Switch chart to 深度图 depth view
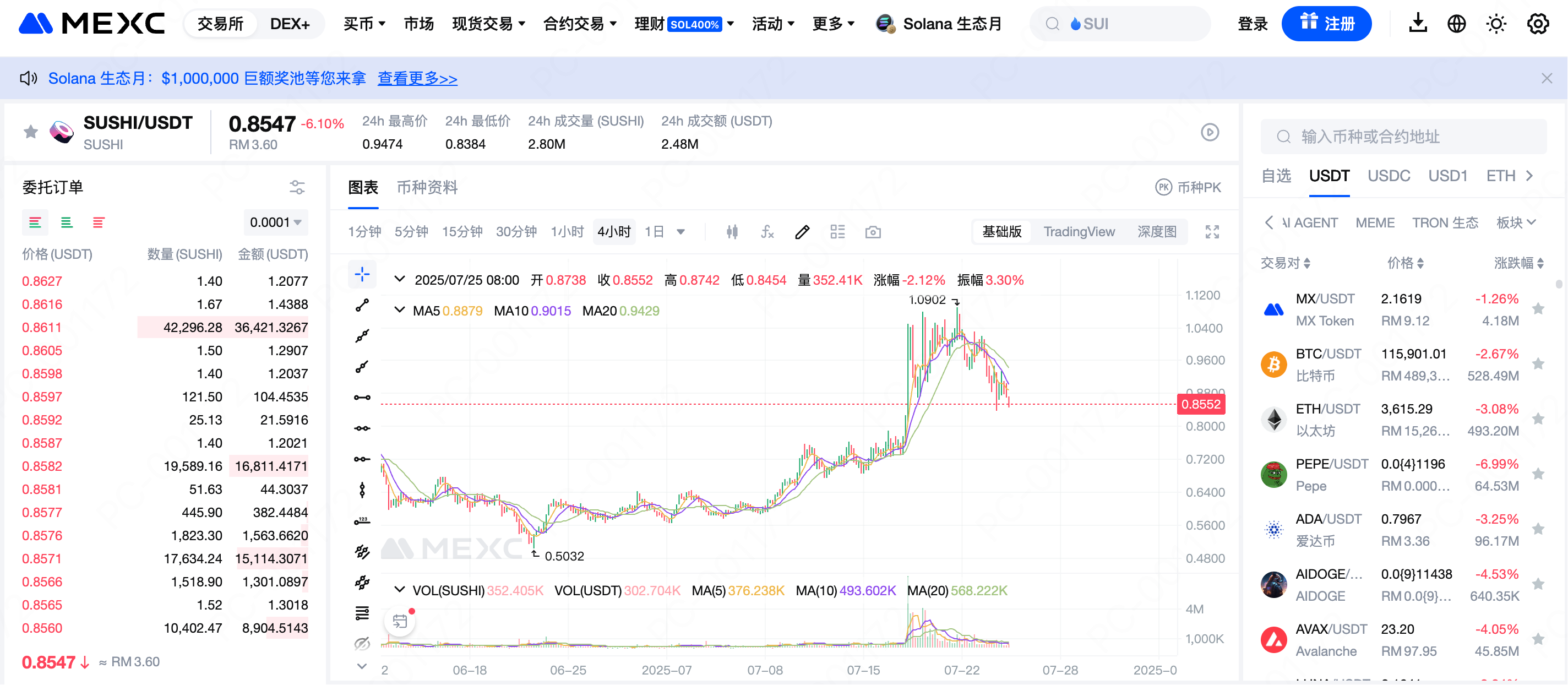Screen dimensions: 1568x685 [1157, 232]
